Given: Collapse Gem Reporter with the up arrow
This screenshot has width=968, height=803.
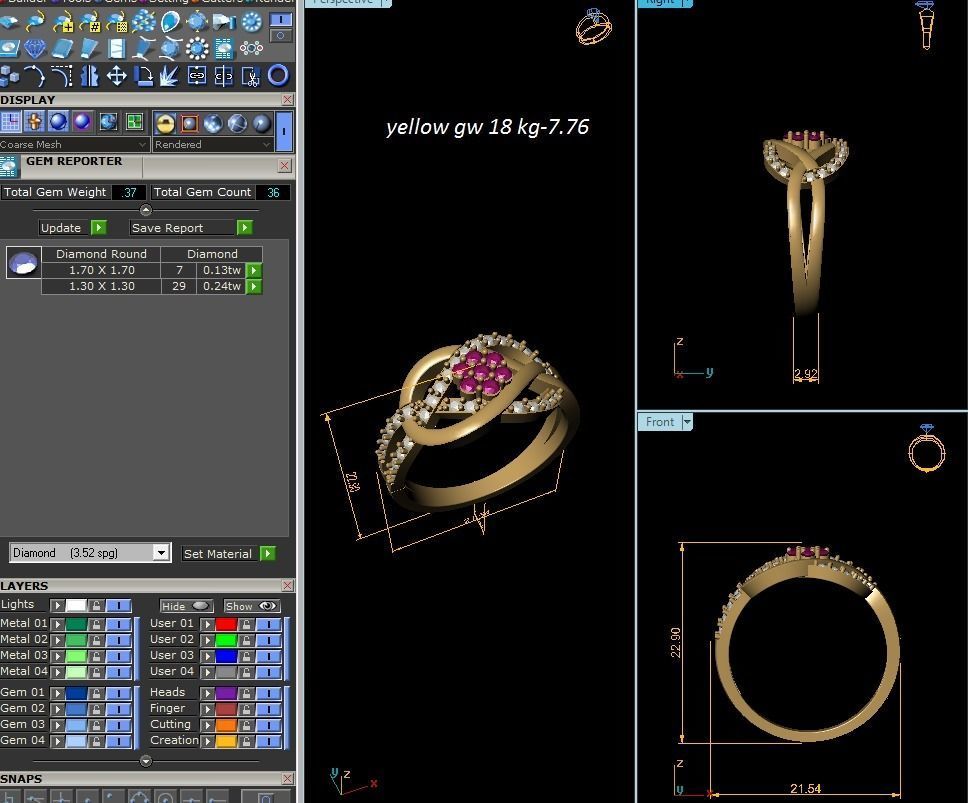Looking at the screenshot, I should (146, 210).
